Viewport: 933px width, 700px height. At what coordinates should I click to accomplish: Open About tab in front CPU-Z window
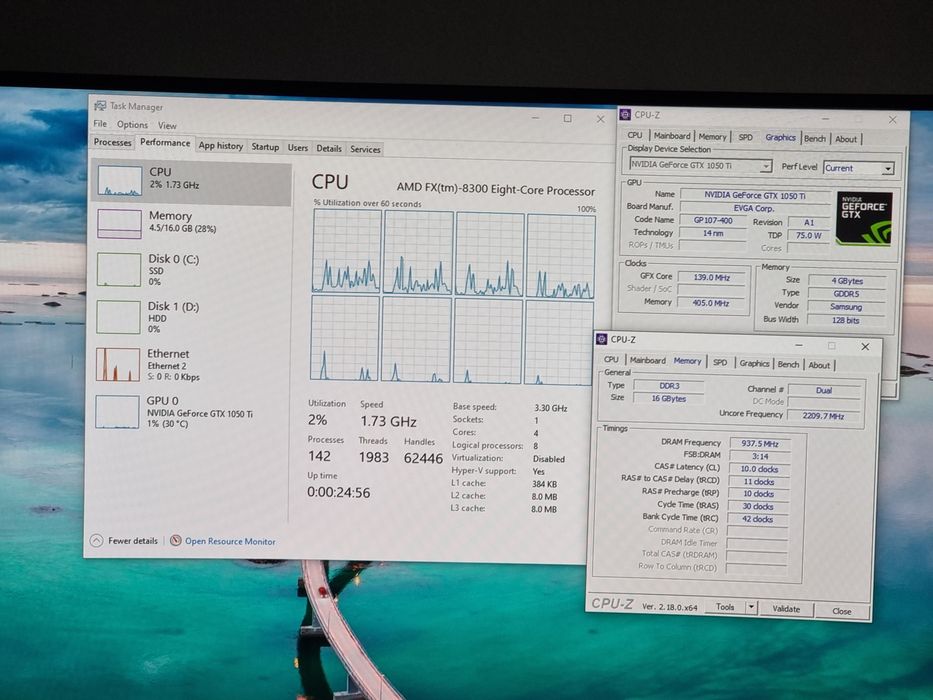click(x=819, y=365)
